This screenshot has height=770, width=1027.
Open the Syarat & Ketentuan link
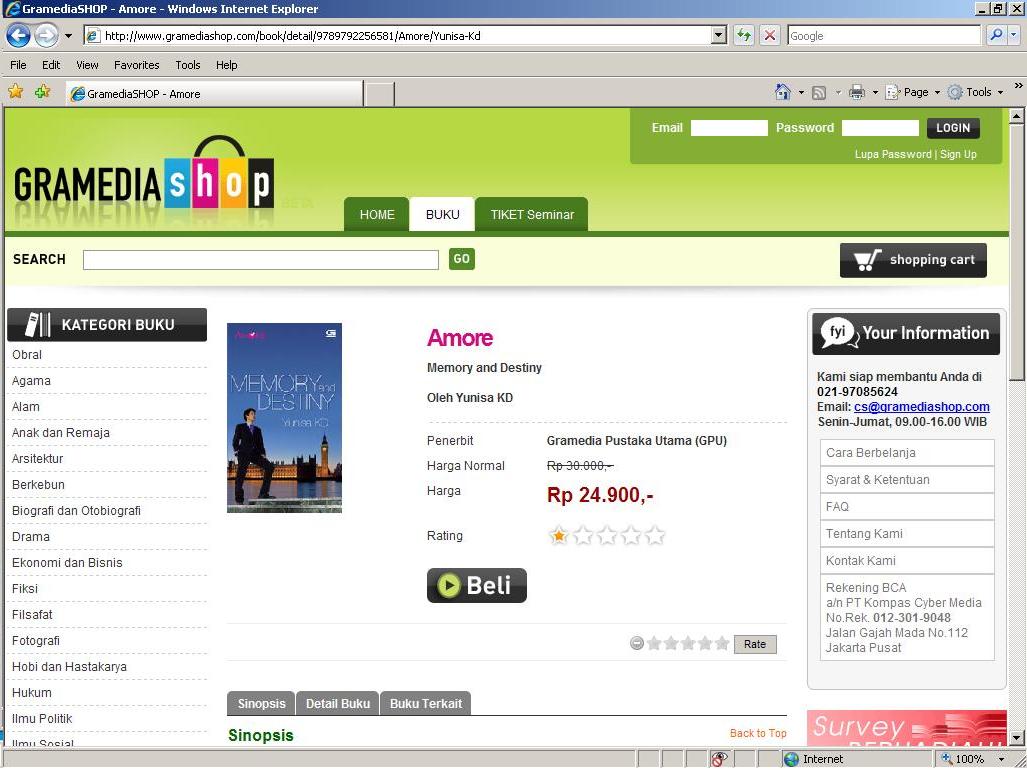[x=907, y=479]
